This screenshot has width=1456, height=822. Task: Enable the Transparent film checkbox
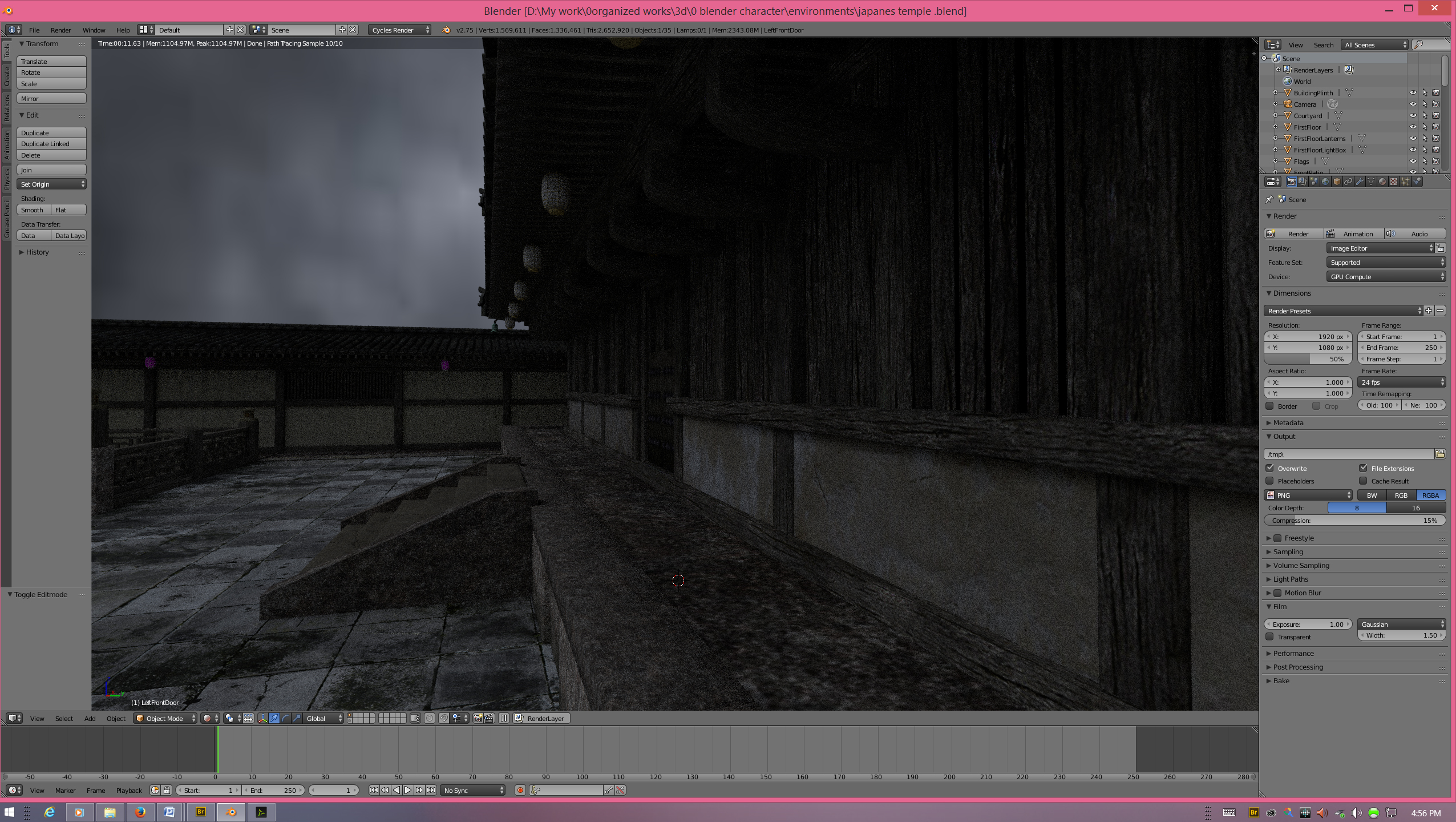(1270, 636)
